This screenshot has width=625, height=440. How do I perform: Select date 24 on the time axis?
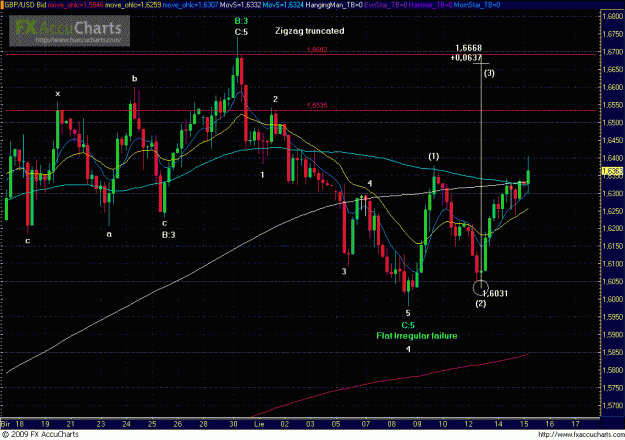point(126,424)
